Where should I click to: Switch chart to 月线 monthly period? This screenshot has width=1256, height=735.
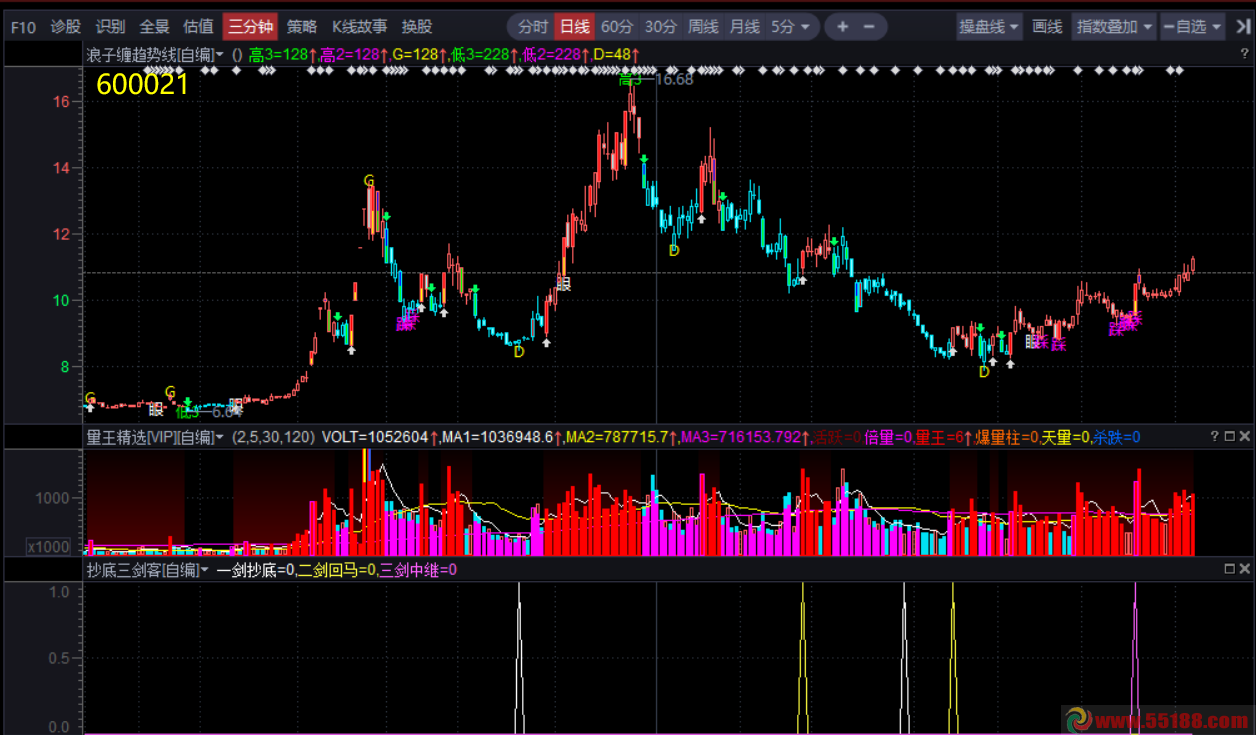click(x=744, y=27)
